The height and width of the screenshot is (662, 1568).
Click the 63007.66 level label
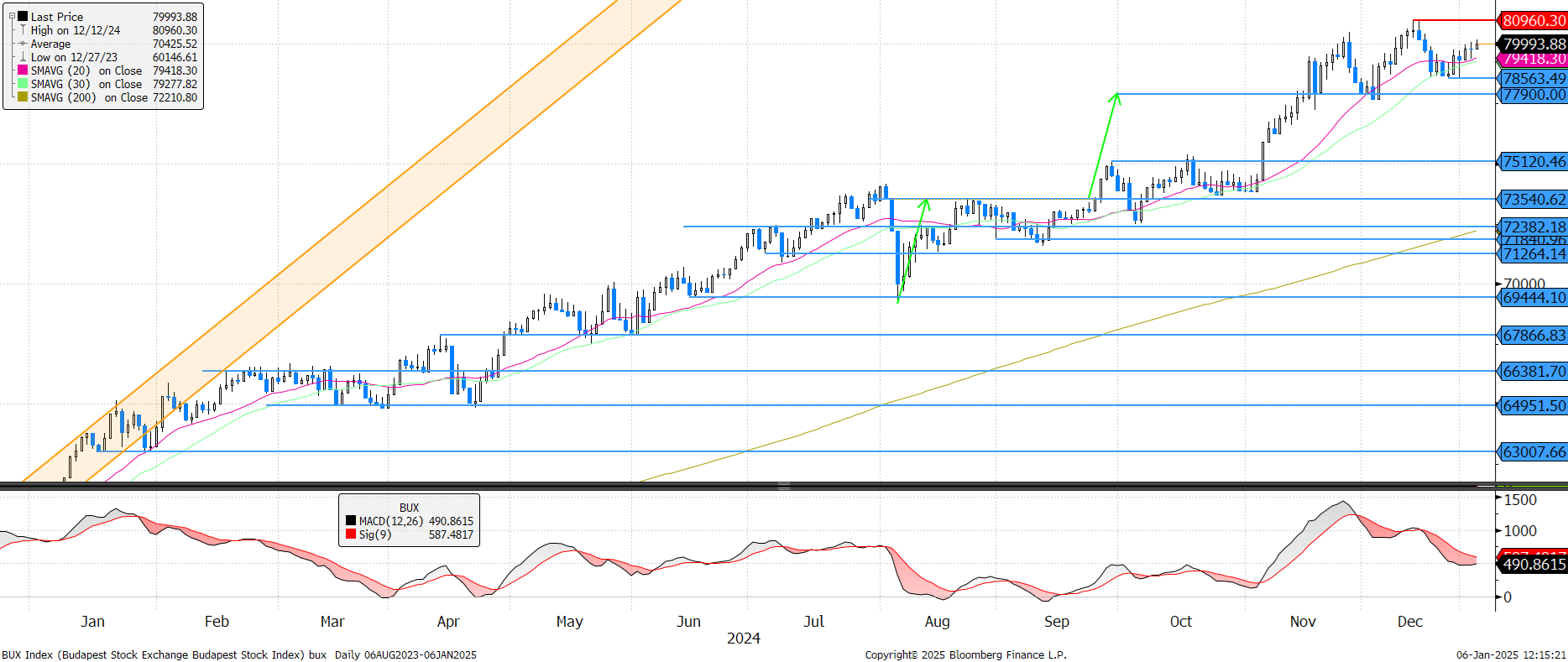point(1533,452)
